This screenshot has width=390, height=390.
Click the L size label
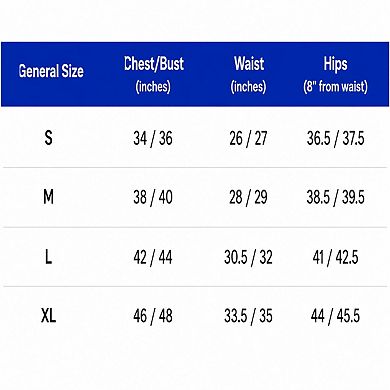click(x=49, y=257)
